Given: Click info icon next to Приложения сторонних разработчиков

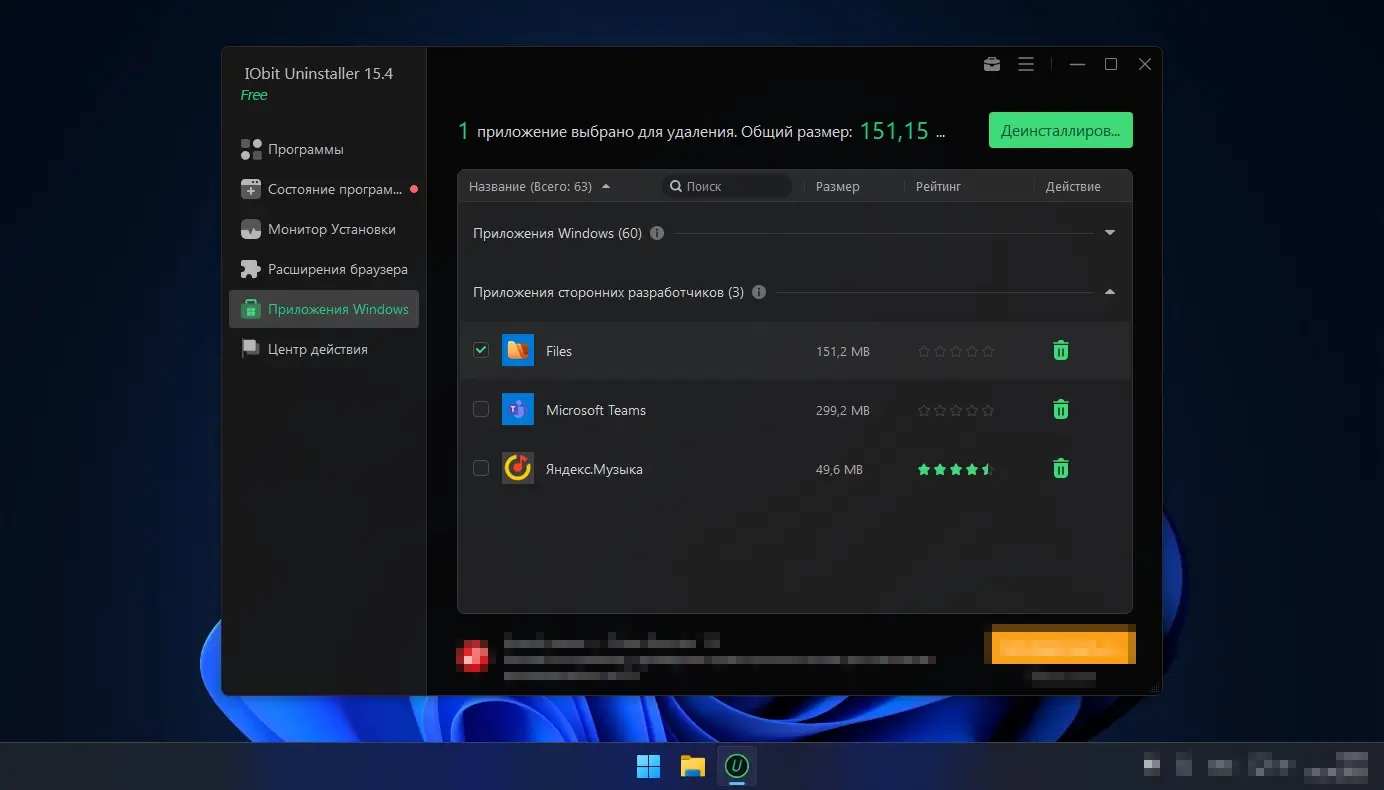Looking at the screenshot, I should point(759,292).
